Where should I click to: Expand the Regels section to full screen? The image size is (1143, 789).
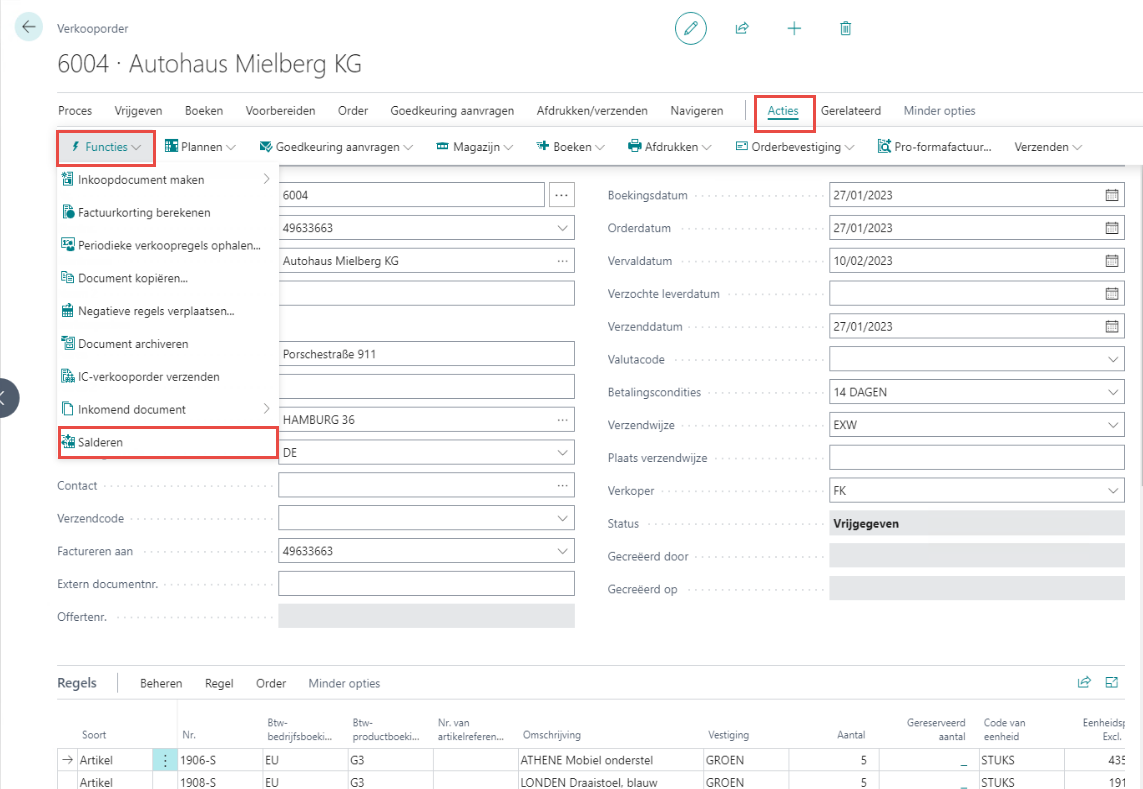coord(1111,683)
